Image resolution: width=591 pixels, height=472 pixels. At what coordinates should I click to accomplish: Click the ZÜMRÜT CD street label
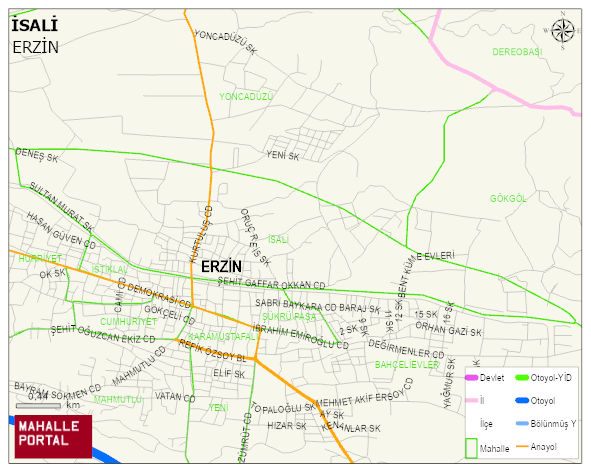(x=245, y=437)
